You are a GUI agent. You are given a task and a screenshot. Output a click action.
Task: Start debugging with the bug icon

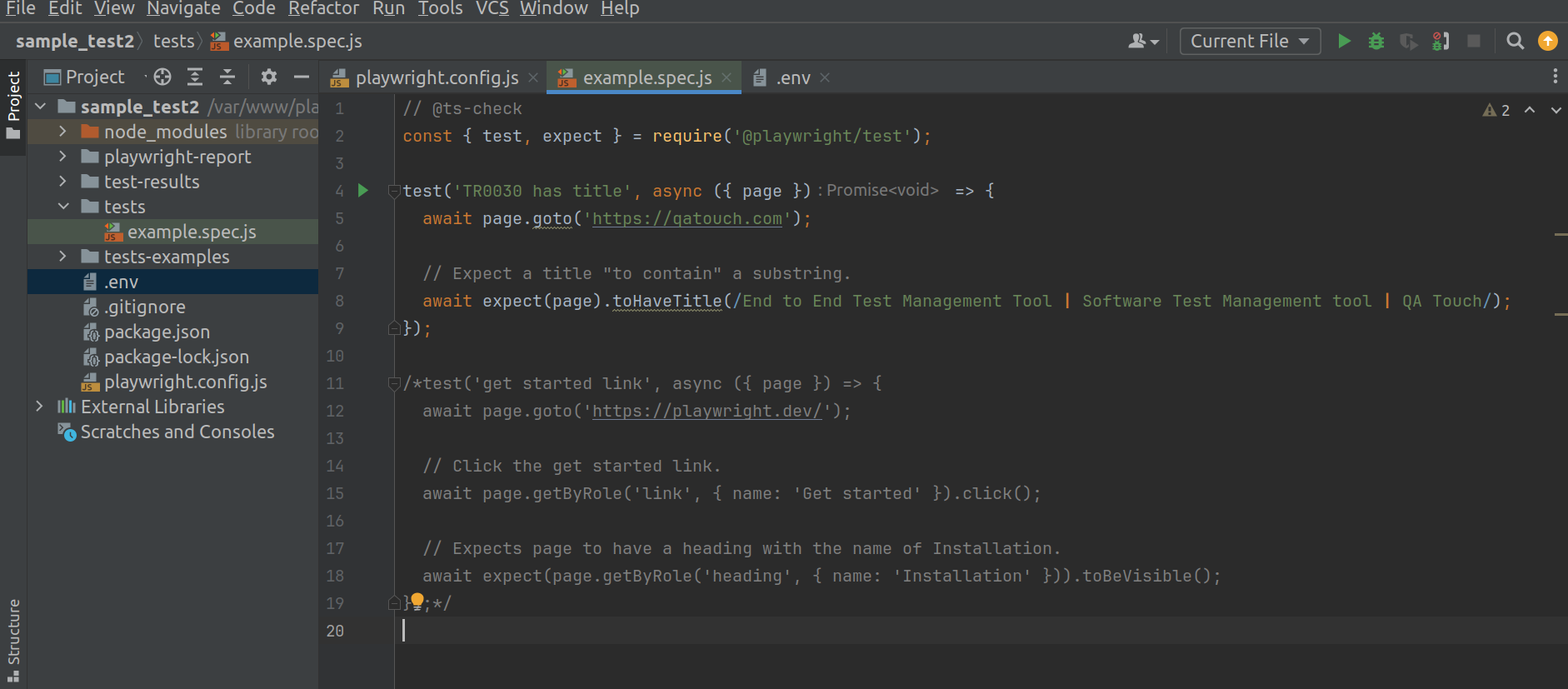click(x=1376, y=41)
